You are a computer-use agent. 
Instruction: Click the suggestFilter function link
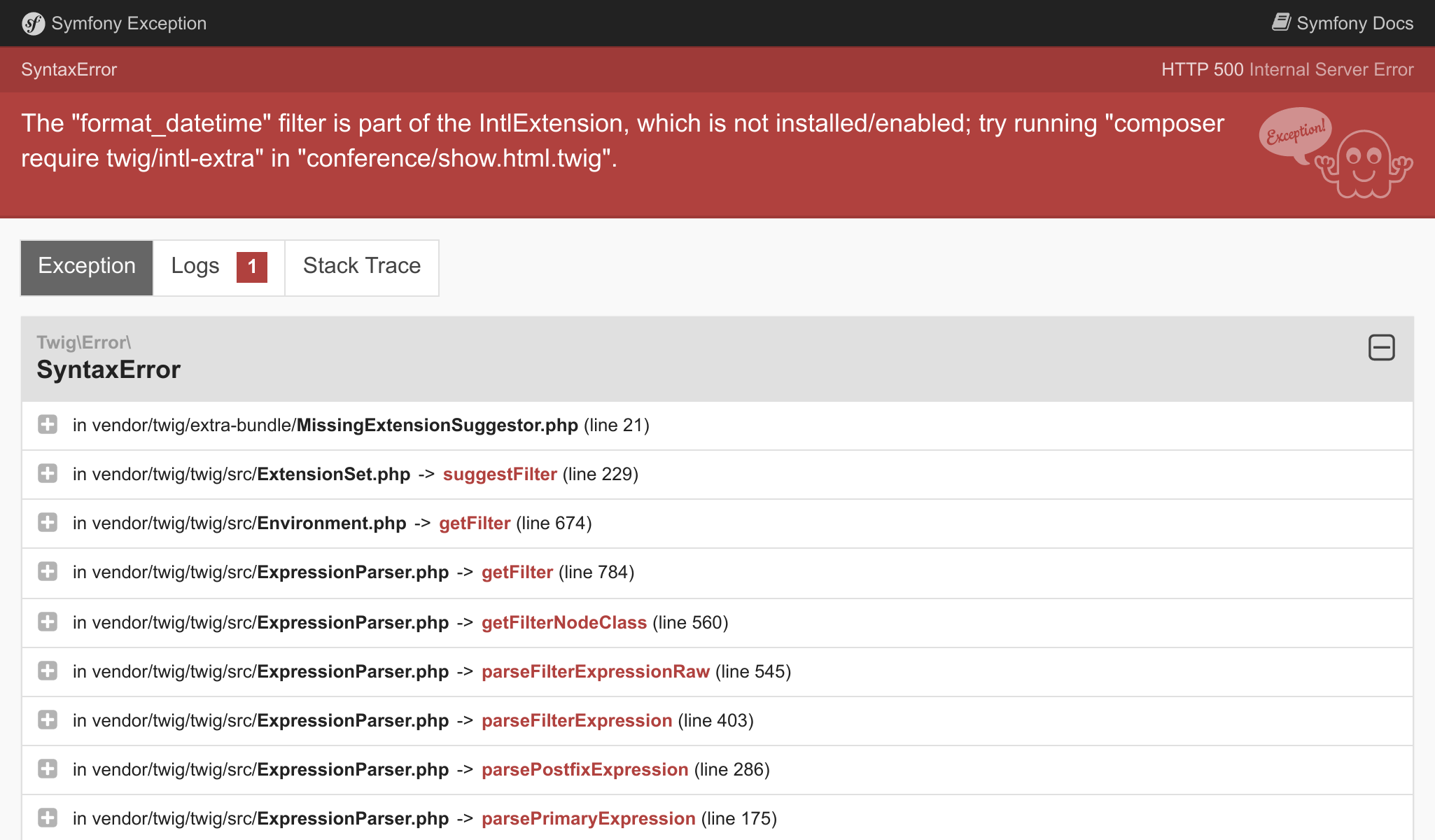coord(499,474)
